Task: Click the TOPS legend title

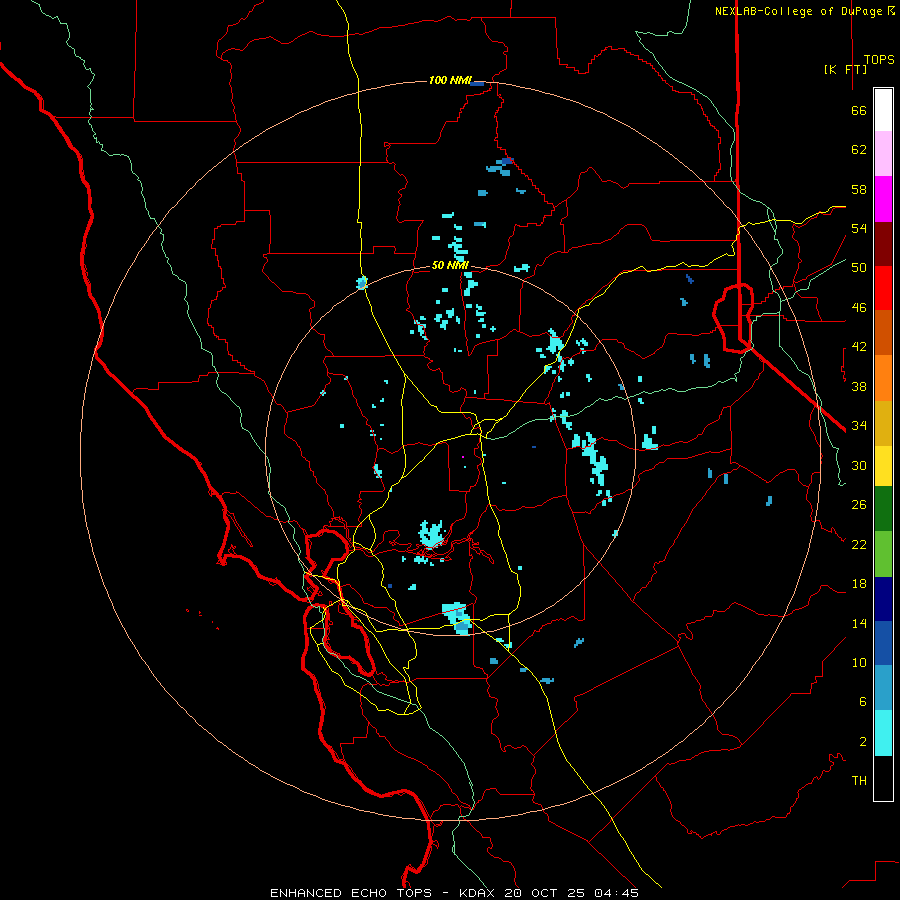Action: pyautogui.click(x=879, y=60)
